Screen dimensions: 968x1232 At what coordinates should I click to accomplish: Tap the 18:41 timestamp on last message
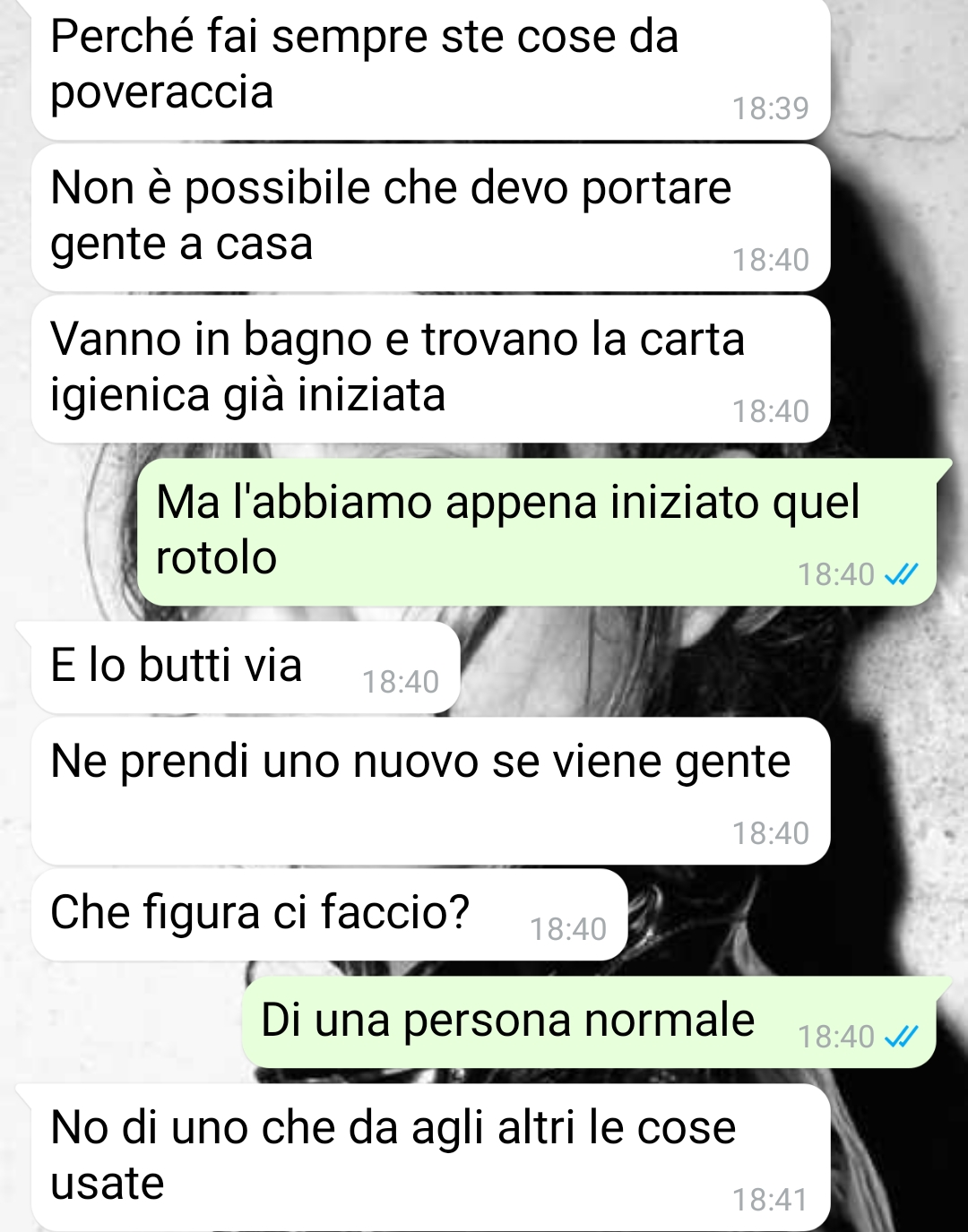point(771,1200)
